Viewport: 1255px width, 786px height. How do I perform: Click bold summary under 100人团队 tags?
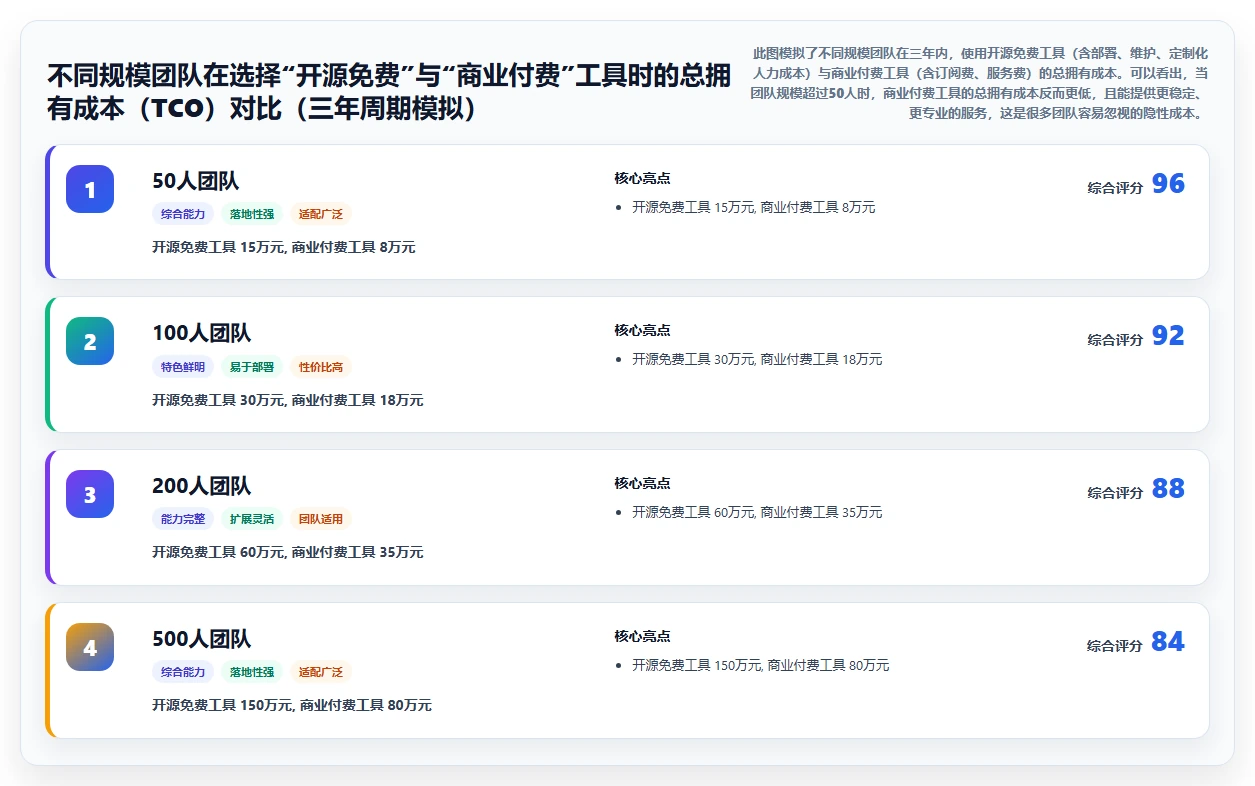pyautogui.click(x=288, y=400)
